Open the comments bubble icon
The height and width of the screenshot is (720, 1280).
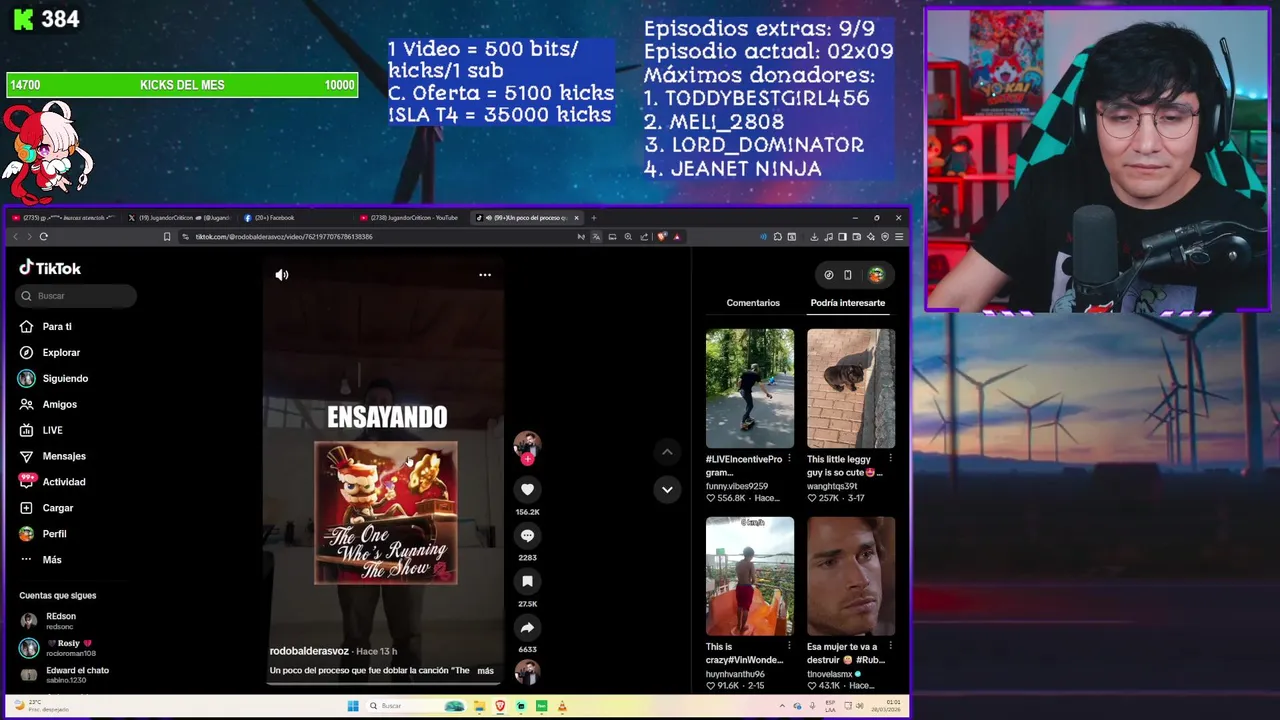click(x=527, y=535)
